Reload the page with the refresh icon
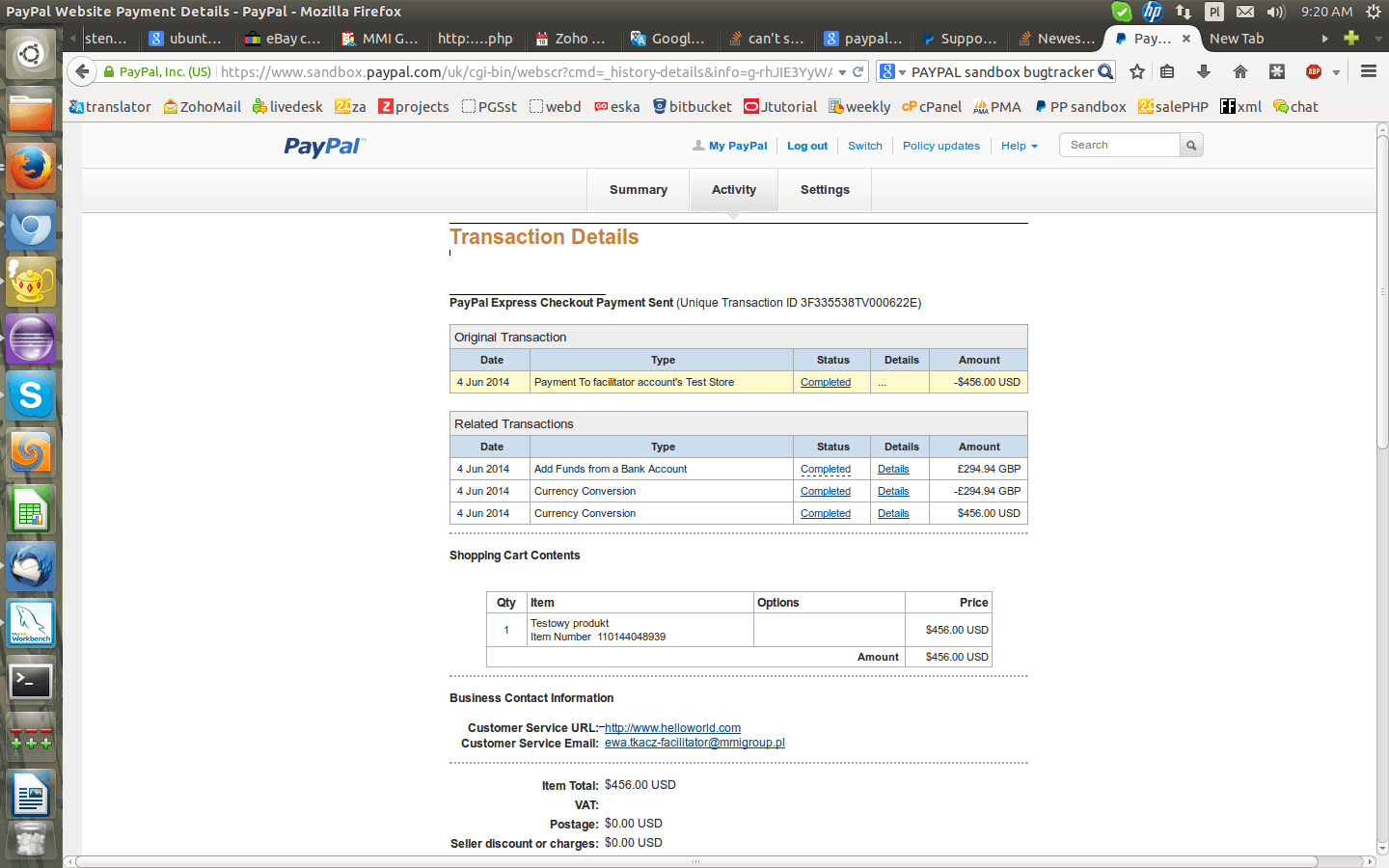 858,71
